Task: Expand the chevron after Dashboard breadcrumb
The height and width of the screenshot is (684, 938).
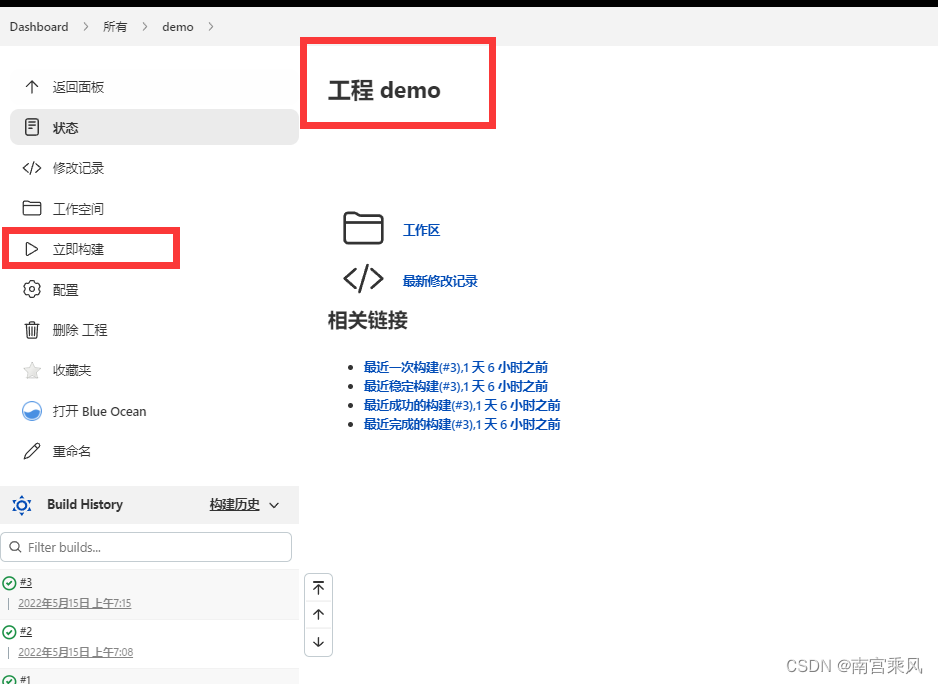Action: click(86, 26)
